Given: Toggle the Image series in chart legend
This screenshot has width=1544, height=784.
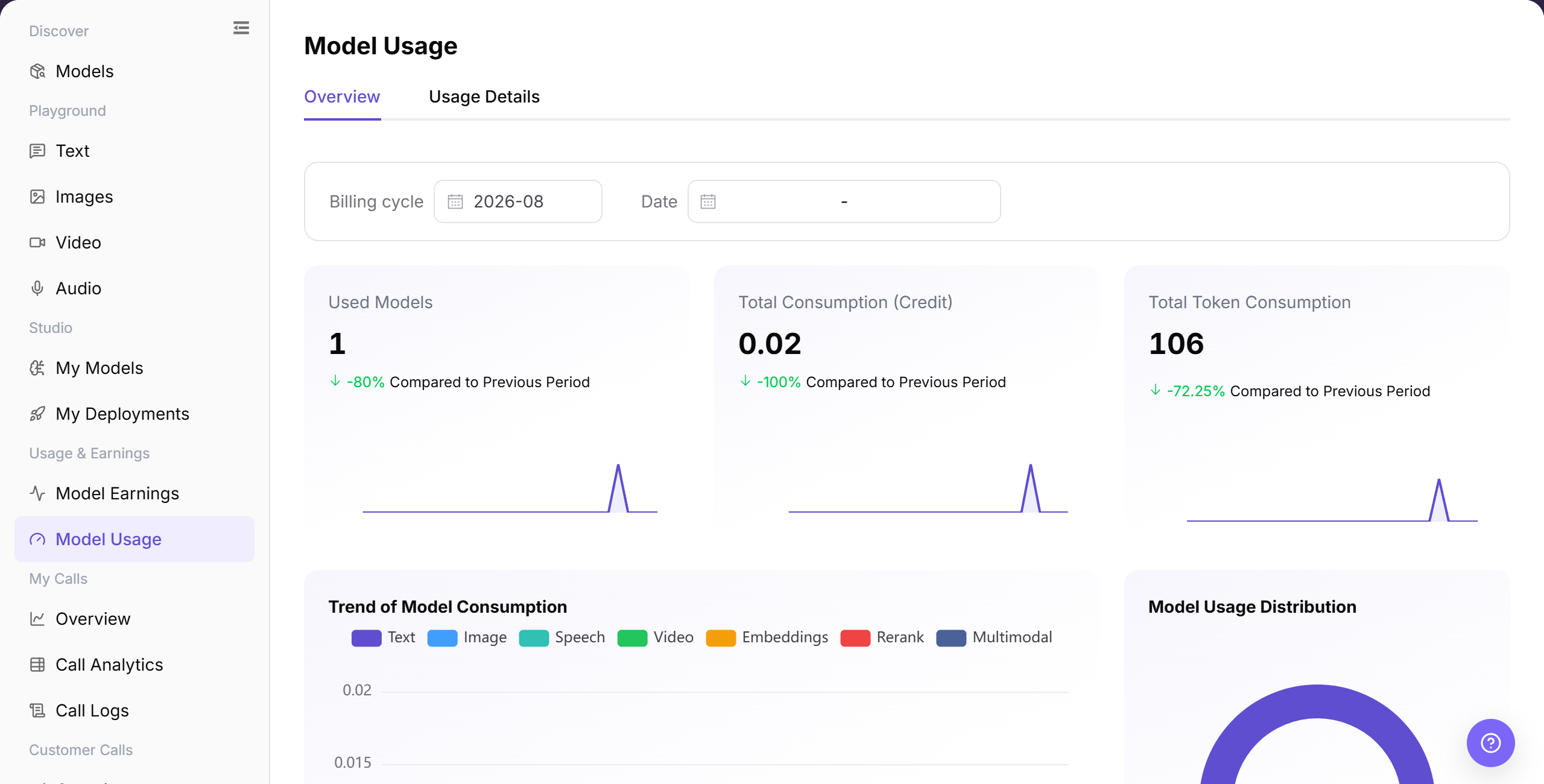Looking at the screenshot, I should click(467, 637).
